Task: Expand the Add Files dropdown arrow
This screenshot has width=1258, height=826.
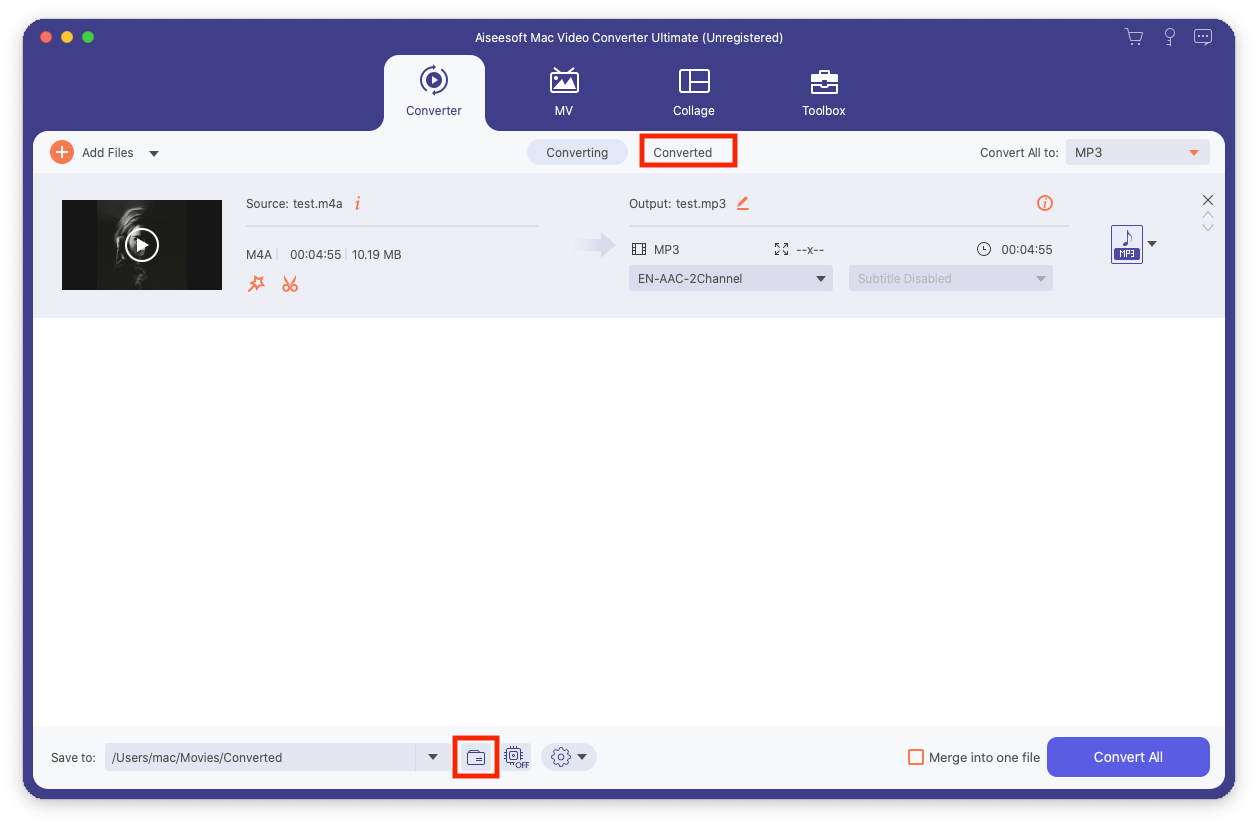Action: pos(154,152)
